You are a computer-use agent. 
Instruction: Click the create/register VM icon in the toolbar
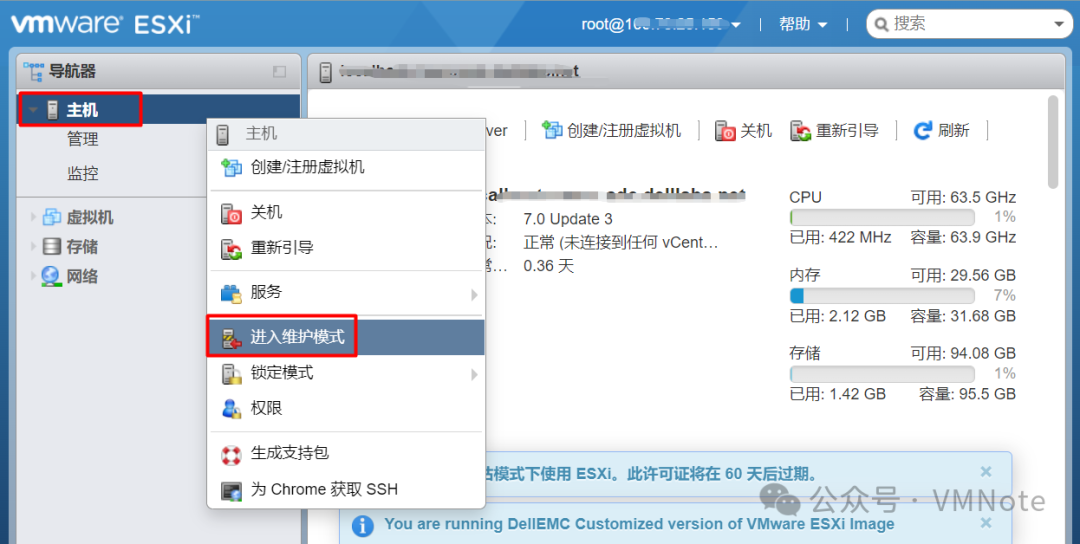point(552,129)
